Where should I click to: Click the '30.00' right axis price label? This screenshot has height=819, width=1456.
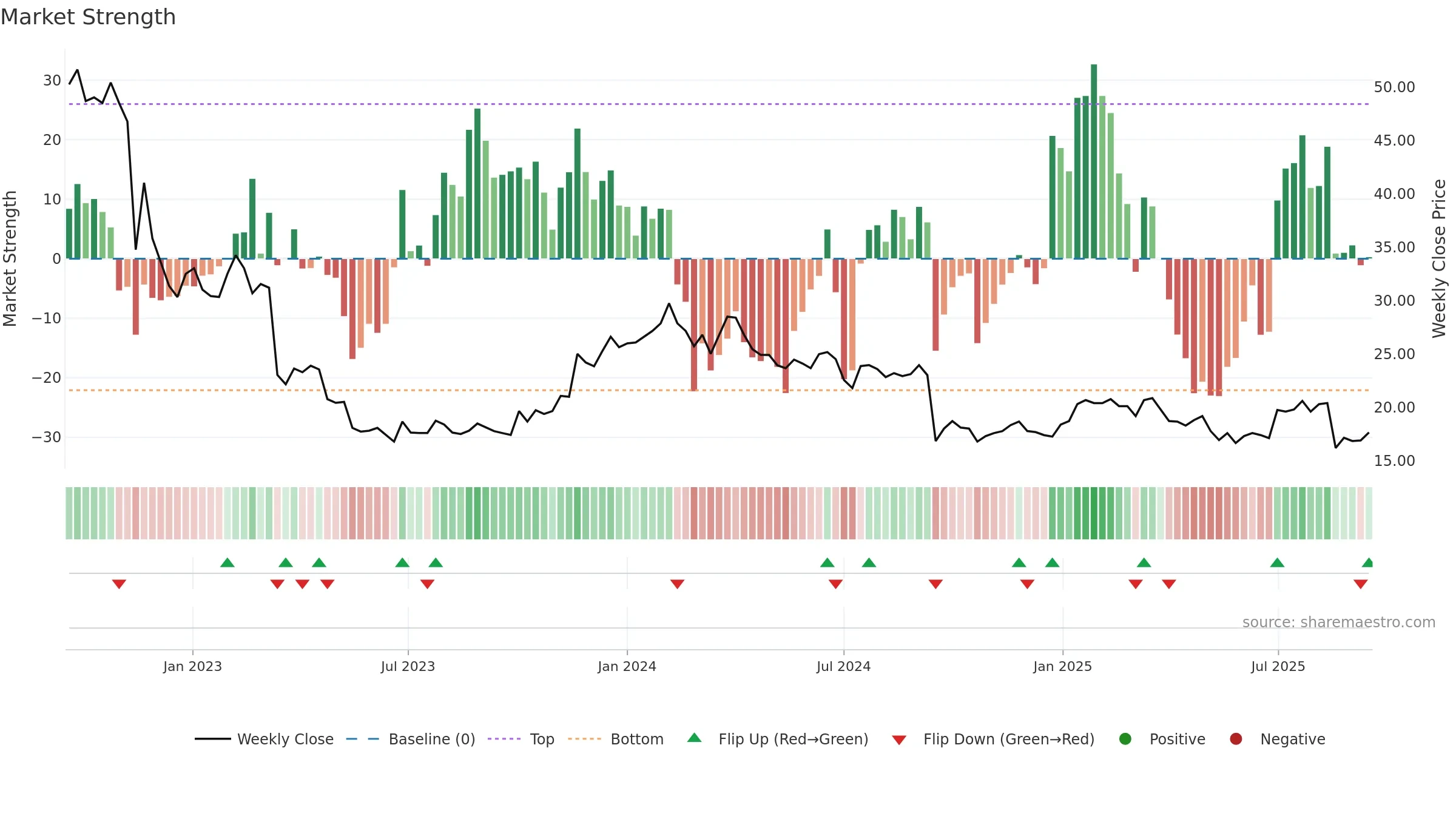pyautogui.click(x=1394, y=300)
